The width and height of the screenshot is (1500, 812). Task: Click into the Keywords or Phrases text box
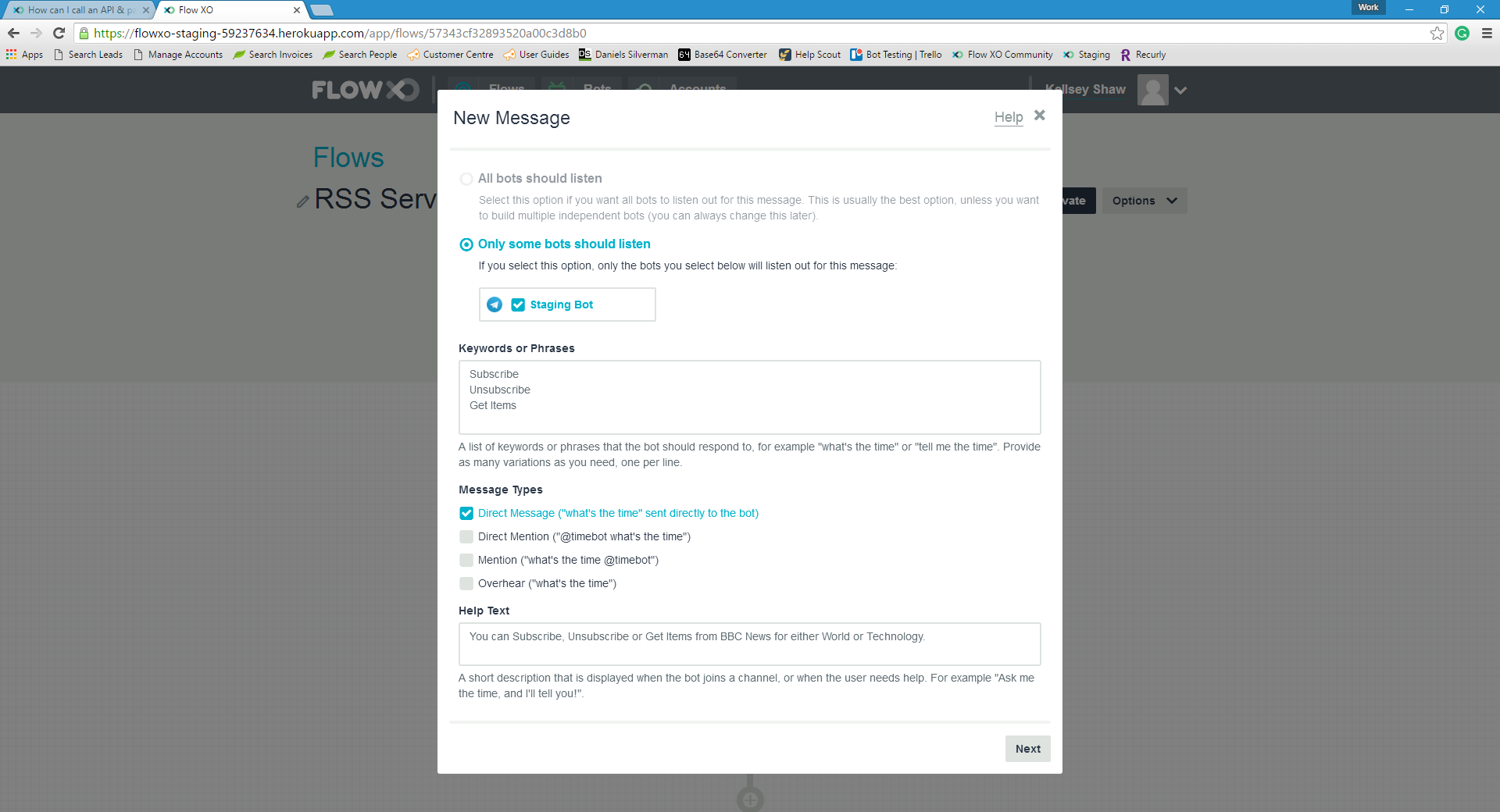749,397
